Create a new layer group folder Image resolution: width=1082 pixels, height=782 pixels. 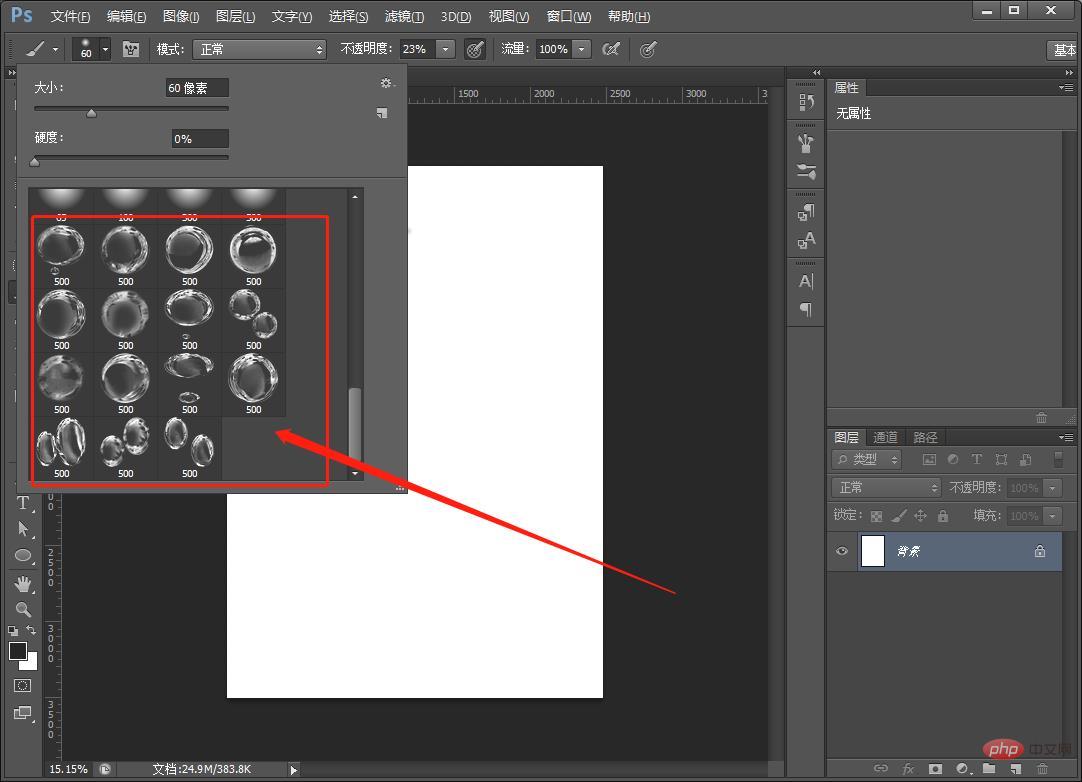pos(989,768)
